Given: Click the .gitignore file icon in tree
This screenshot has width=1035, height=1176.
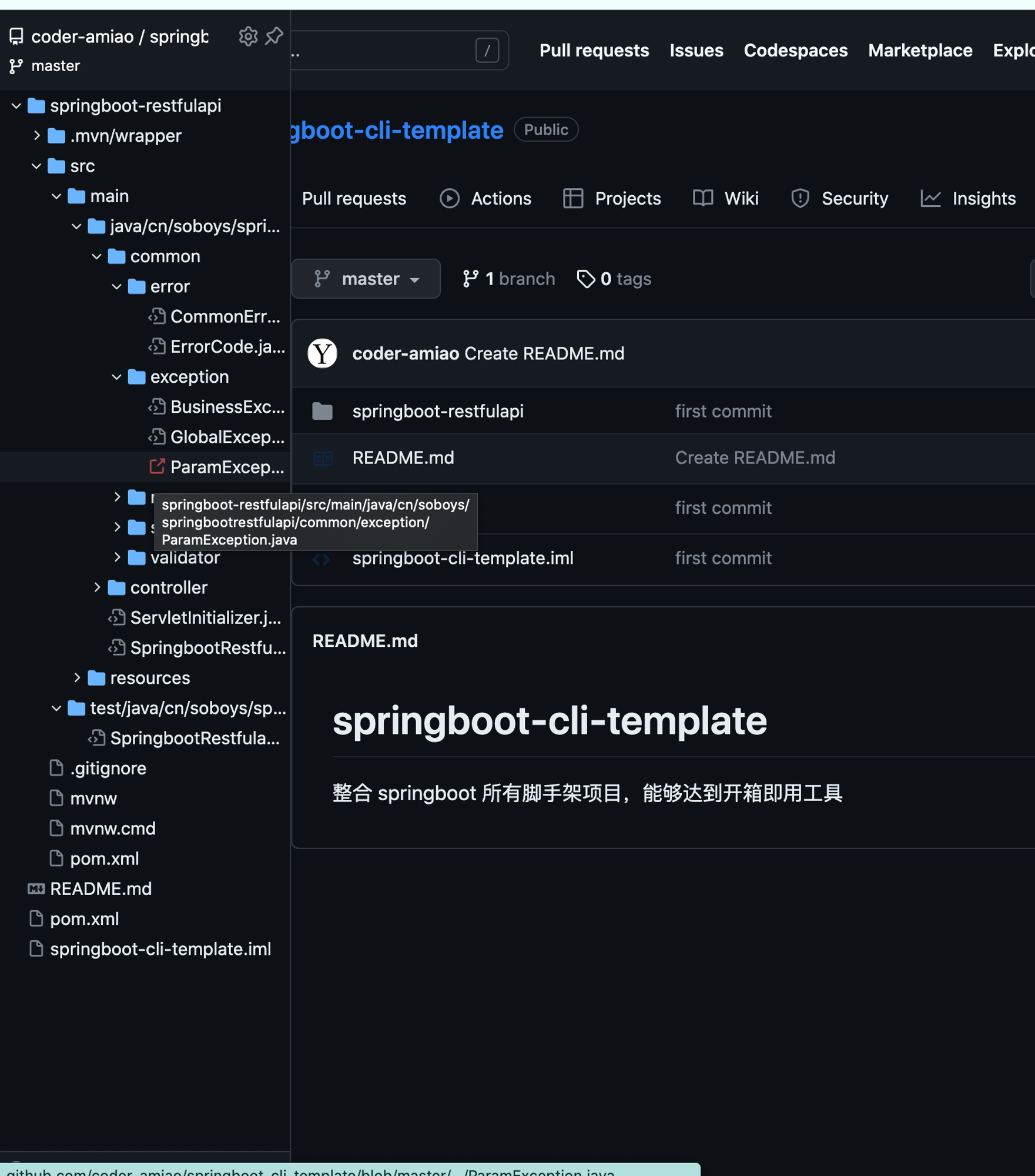Looking at the screenshot, I should [56, 768].
